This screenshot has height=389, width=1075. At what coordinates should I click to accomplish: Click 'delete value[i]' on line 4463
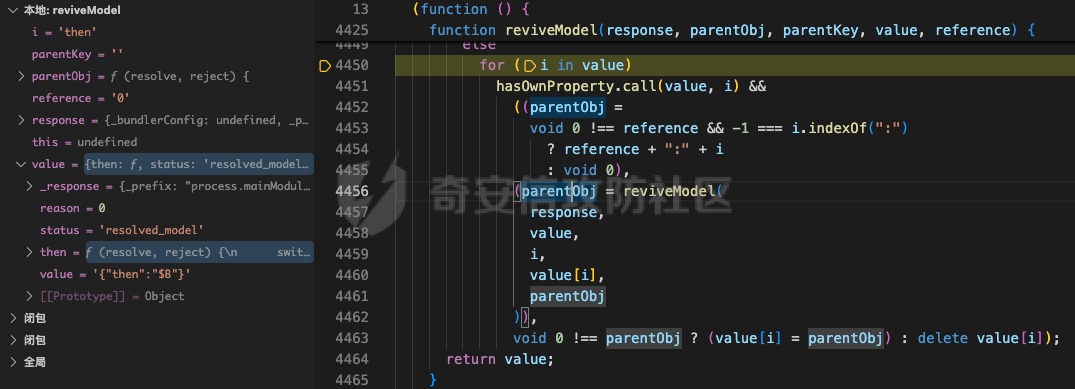[981, 338]
